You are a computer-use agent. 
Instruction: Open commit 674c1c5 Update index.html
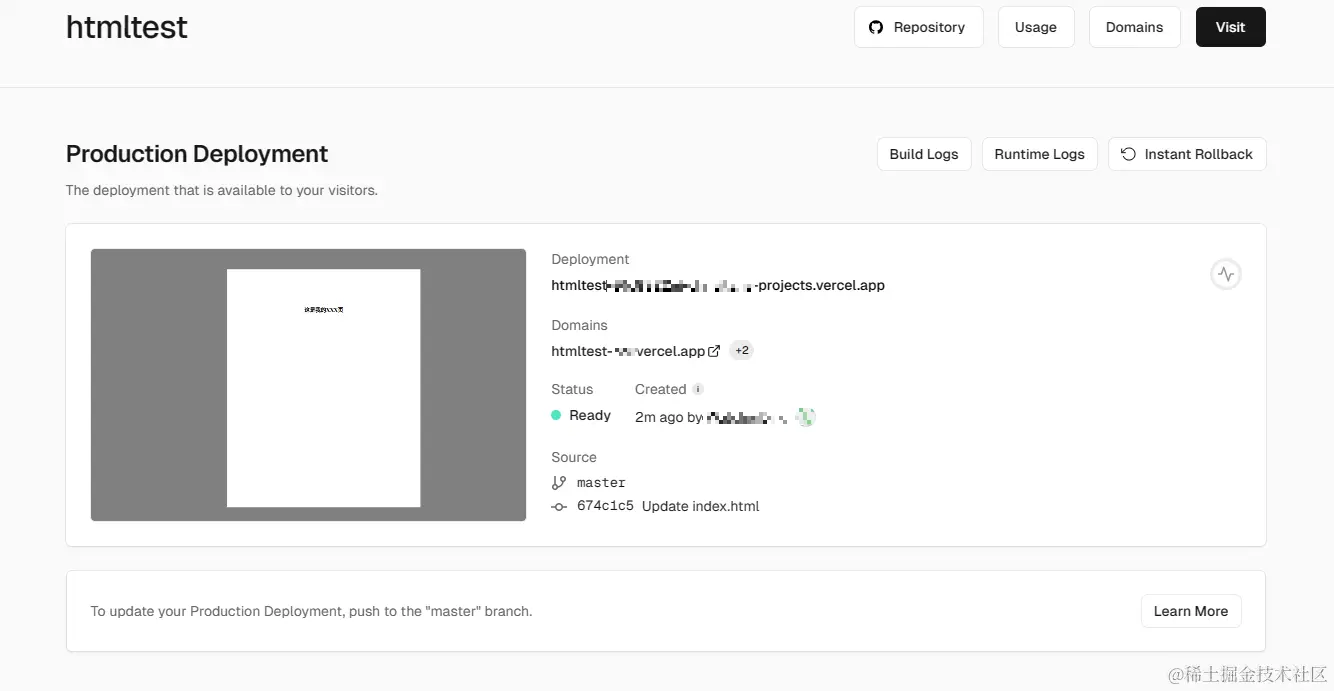pos(668,506)
